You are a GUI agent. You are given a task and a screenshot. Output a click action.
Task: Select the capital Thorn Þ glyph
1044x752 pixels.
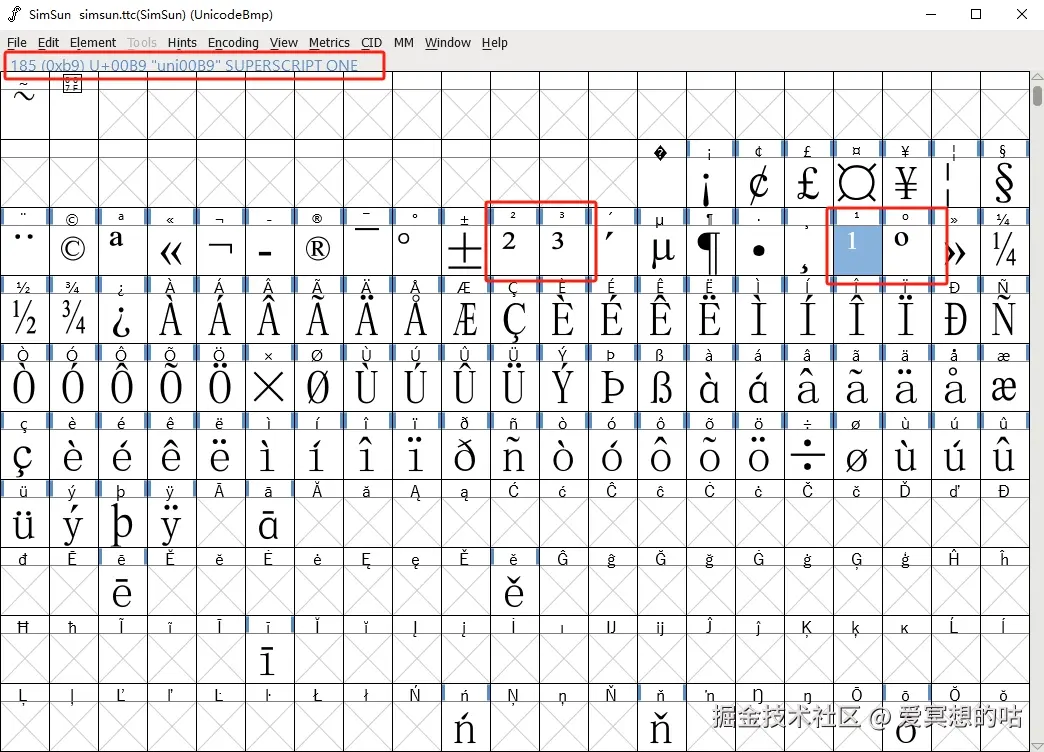[613, 387]
